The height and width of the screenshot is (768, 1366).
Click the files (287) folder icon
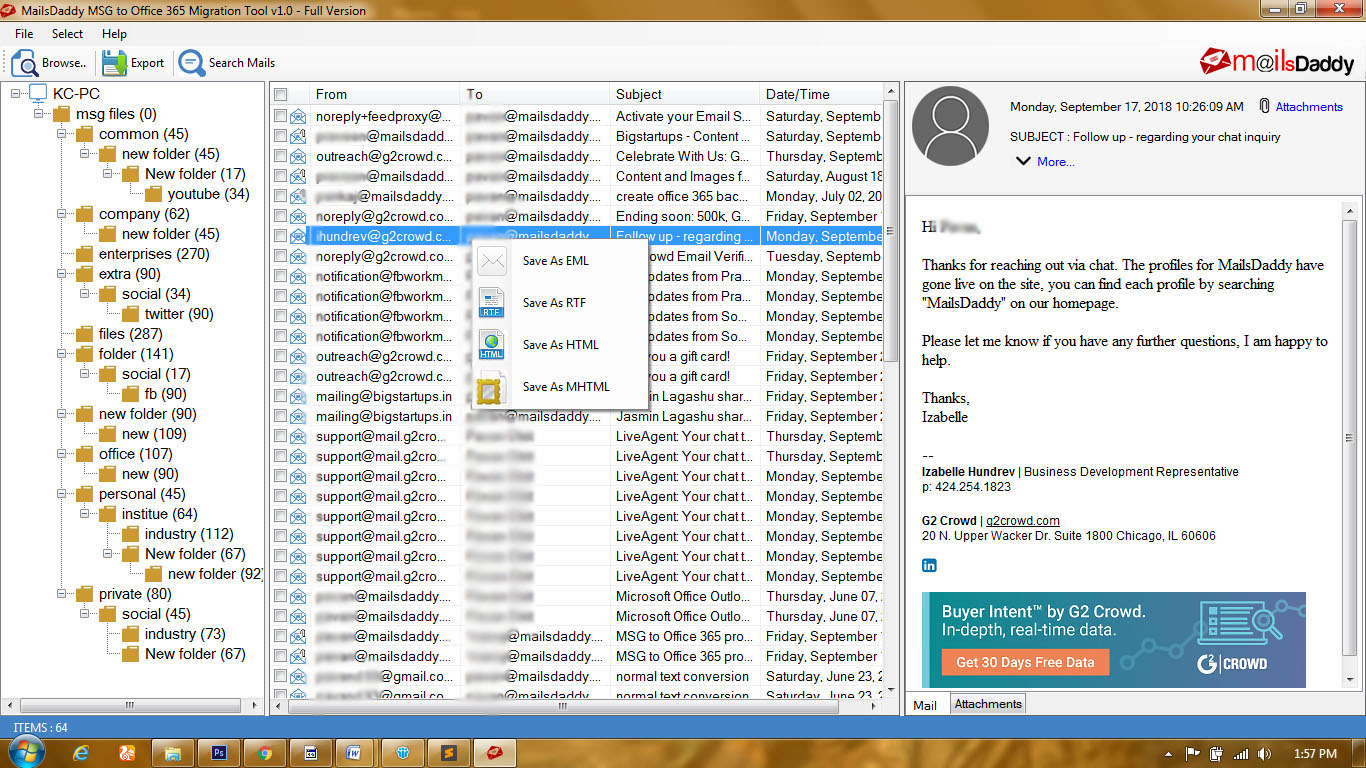click(x=85, y=334)
